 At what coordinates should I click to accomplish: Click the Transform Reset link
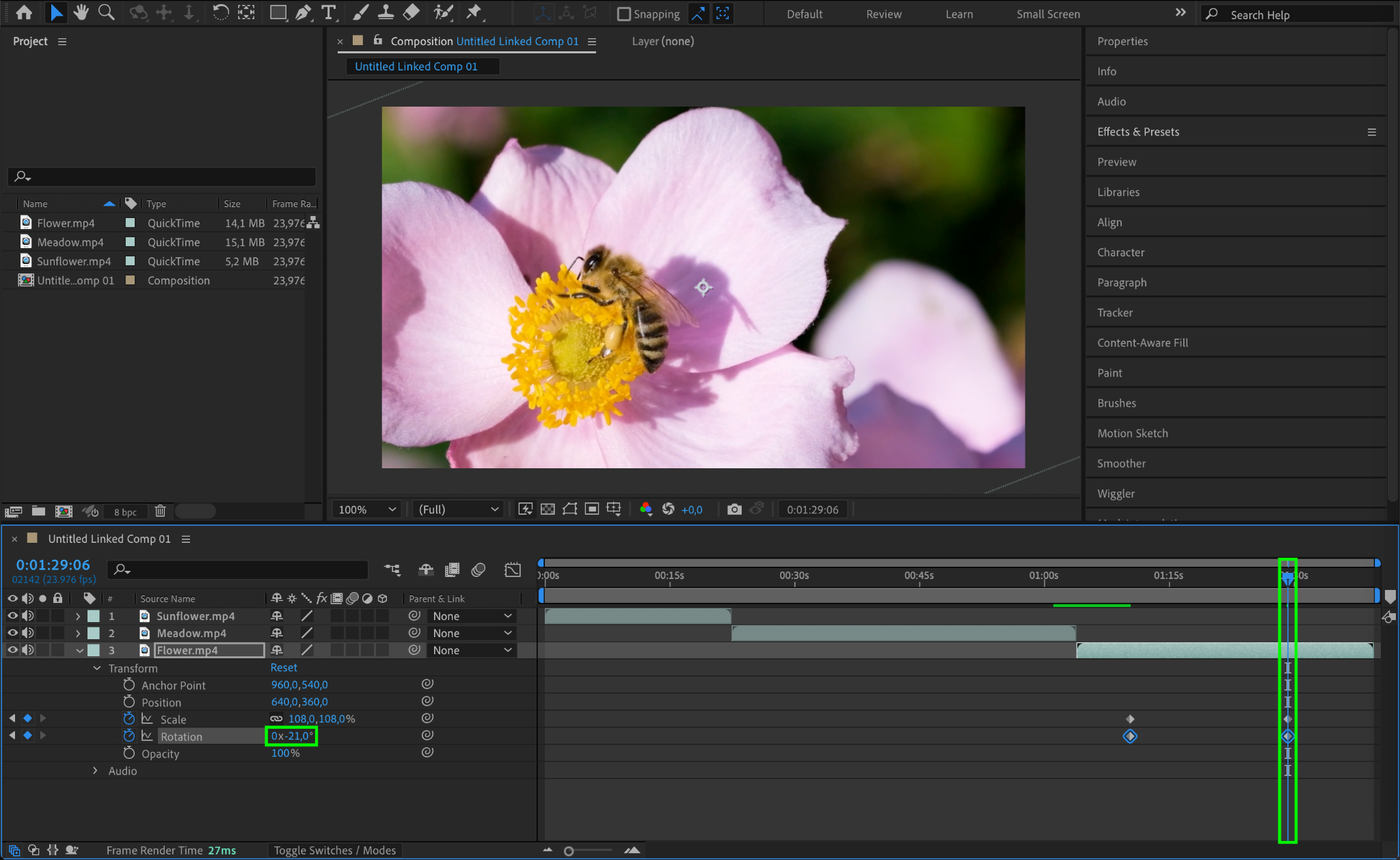(284, 668)
